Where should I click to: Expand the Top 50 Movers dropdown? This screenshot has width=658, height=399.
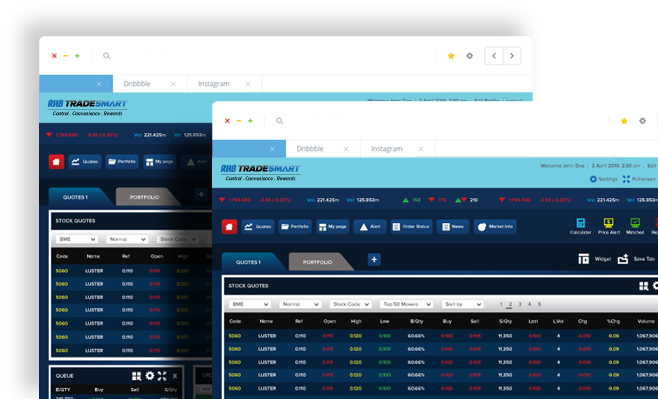coord(406,304)
